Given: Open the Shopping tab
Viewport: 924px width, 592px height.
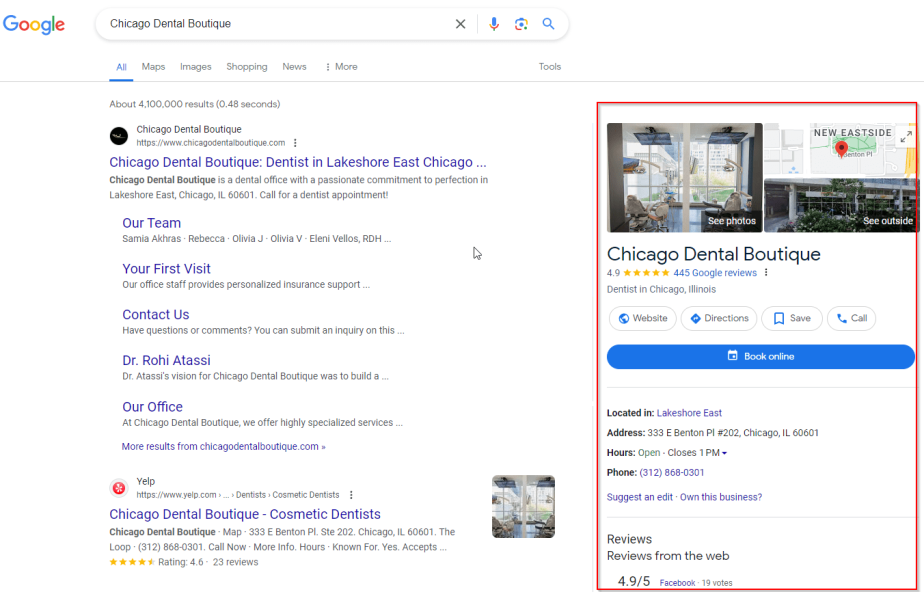Looking at the screenshot, I should [247, 67].
